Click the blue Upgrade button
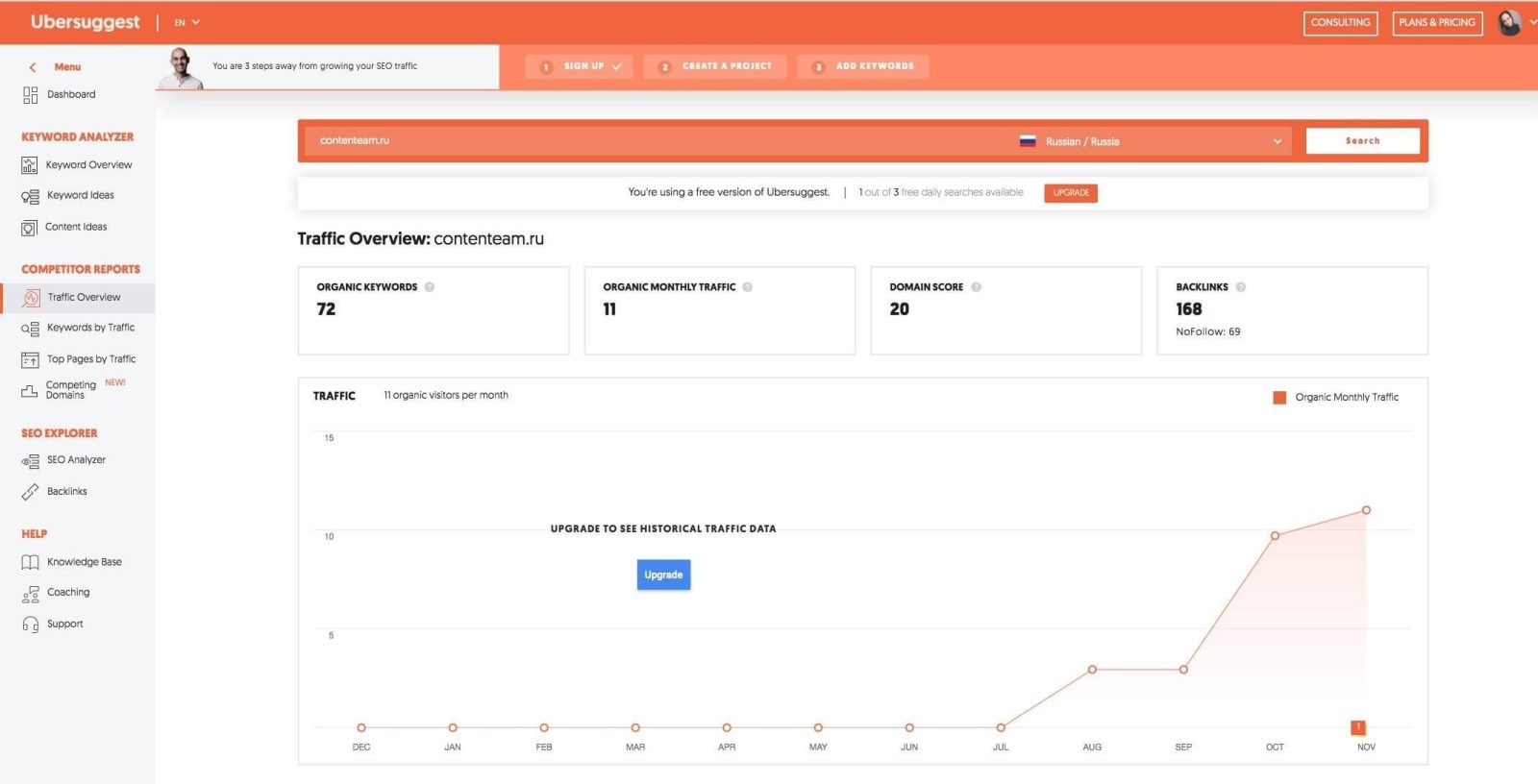1538x784 pixels. (x=663, y=575)
